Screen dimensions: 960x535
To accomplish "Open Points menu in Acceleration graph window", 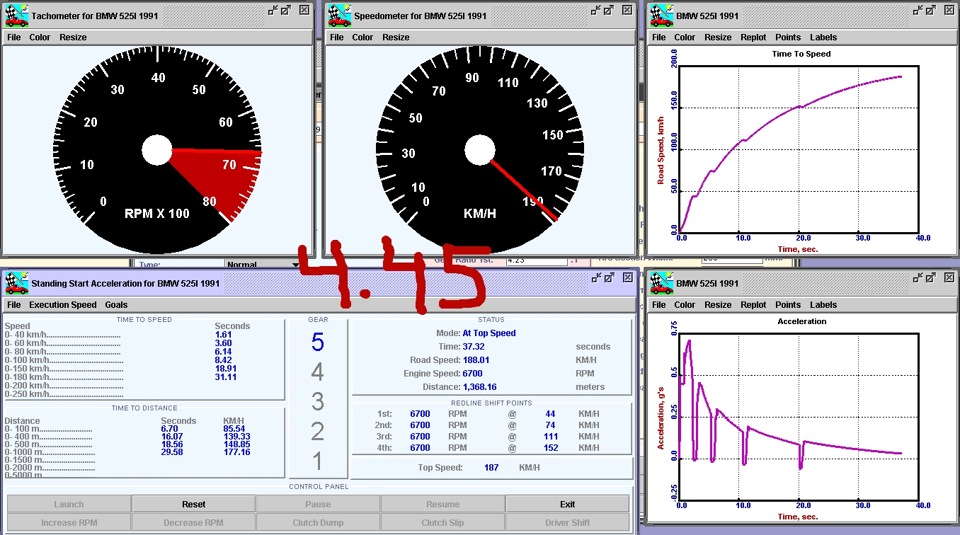I will click(788, 305).
